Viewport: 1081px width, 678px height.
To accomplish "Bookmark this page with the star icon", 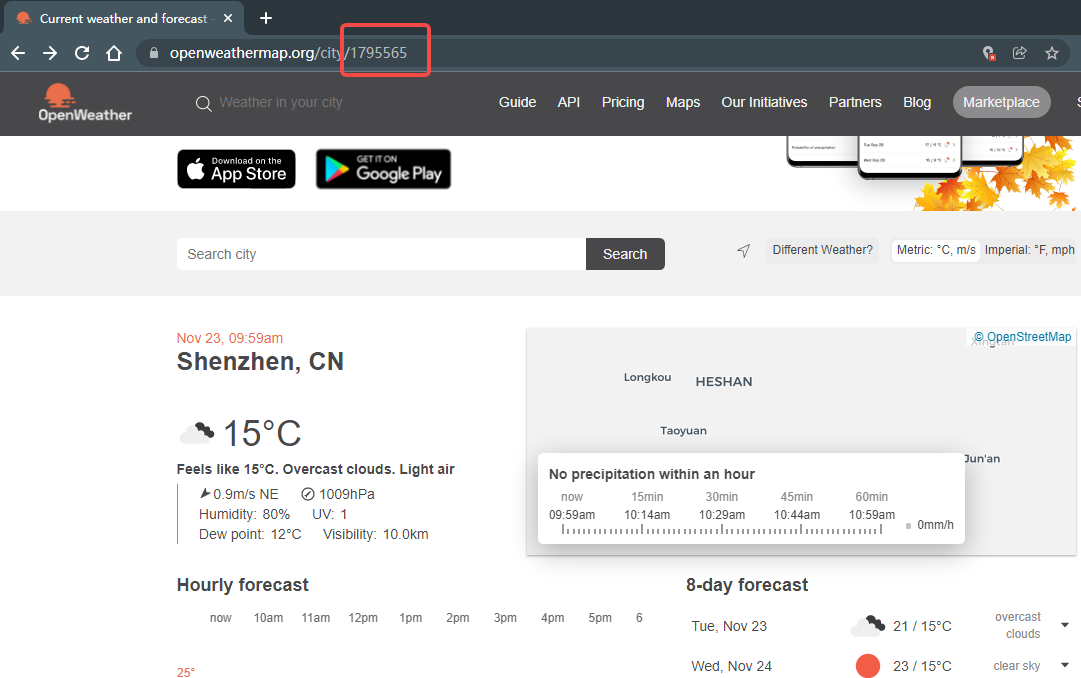I will (x=1051, y=53).
